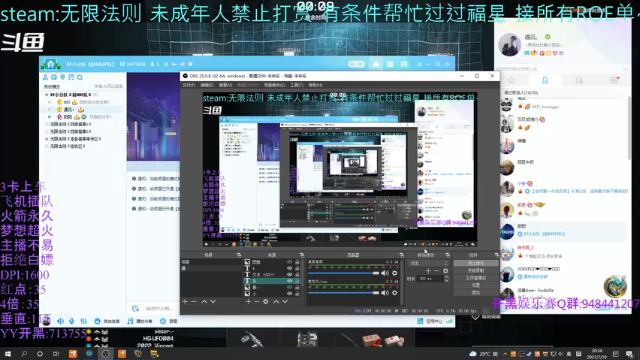Click the YY favorite star icon in header

point(166,64)
